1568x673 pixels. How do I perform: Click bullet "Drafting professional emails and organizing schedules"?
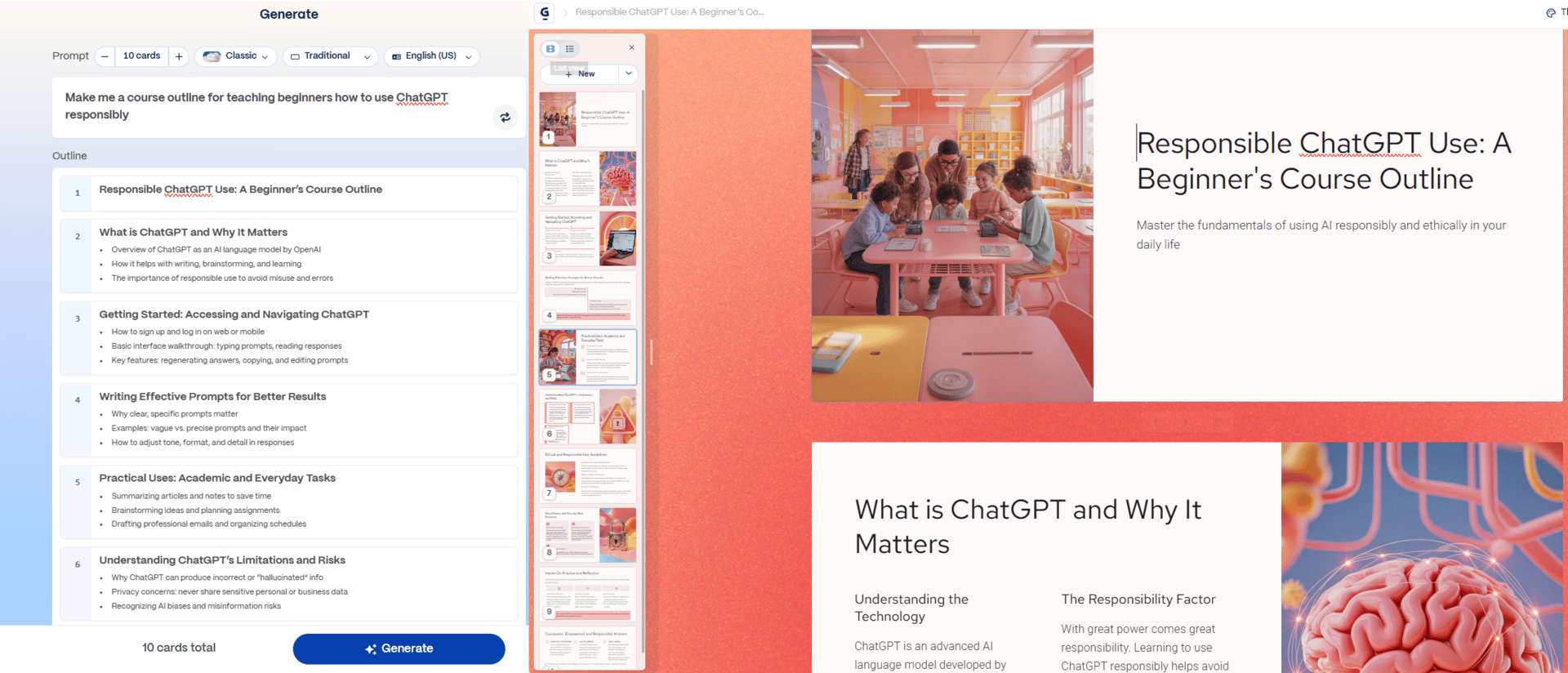pyautogui.click(x=209, y=524)
